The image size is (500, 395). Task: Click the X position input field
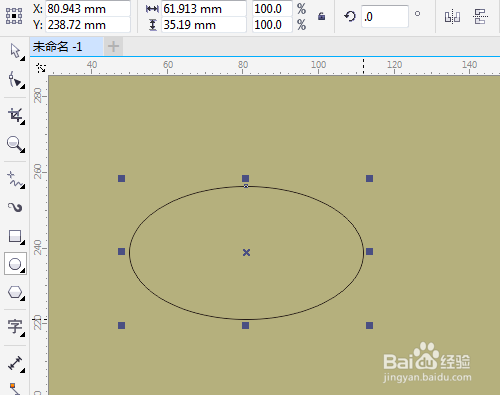pyautogui.click(x=88, y=8)
